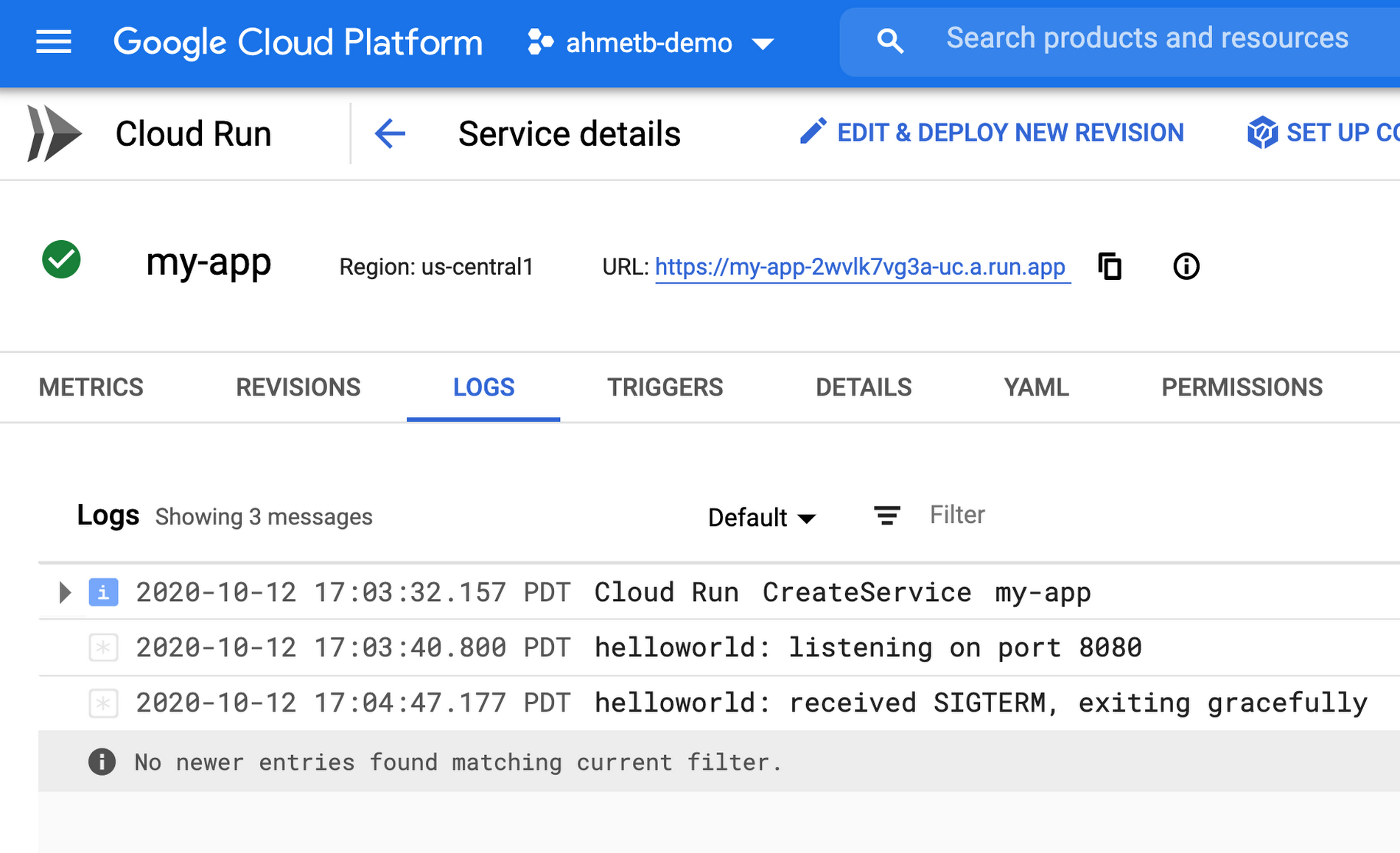This screenshot has height=853, width=1400.
Task: Click the URL info circle icon
Action: coord(1186,266)
